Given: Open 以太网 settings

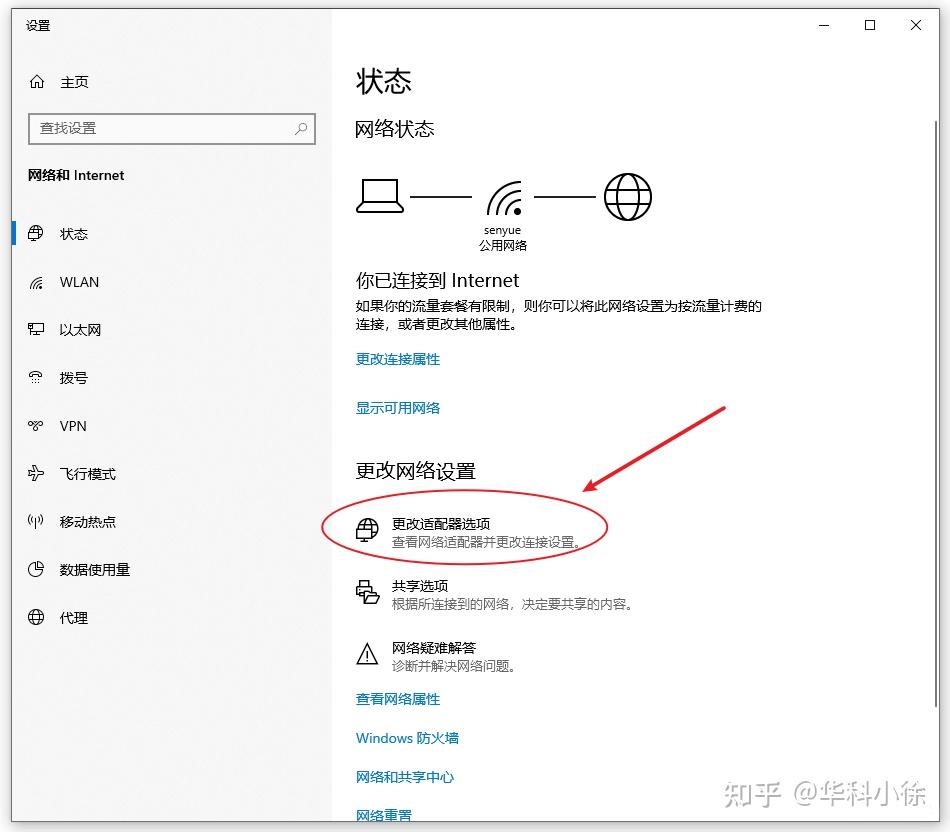Looking at the screenshot, I should coord(80,329).
